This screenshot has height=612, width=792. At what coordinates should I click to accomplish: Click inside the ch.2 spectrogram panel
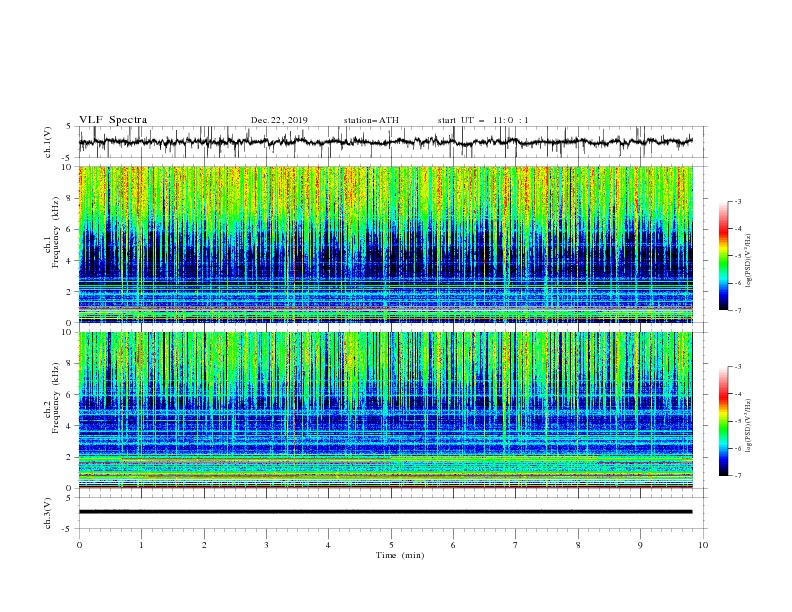tap(385, 410)
